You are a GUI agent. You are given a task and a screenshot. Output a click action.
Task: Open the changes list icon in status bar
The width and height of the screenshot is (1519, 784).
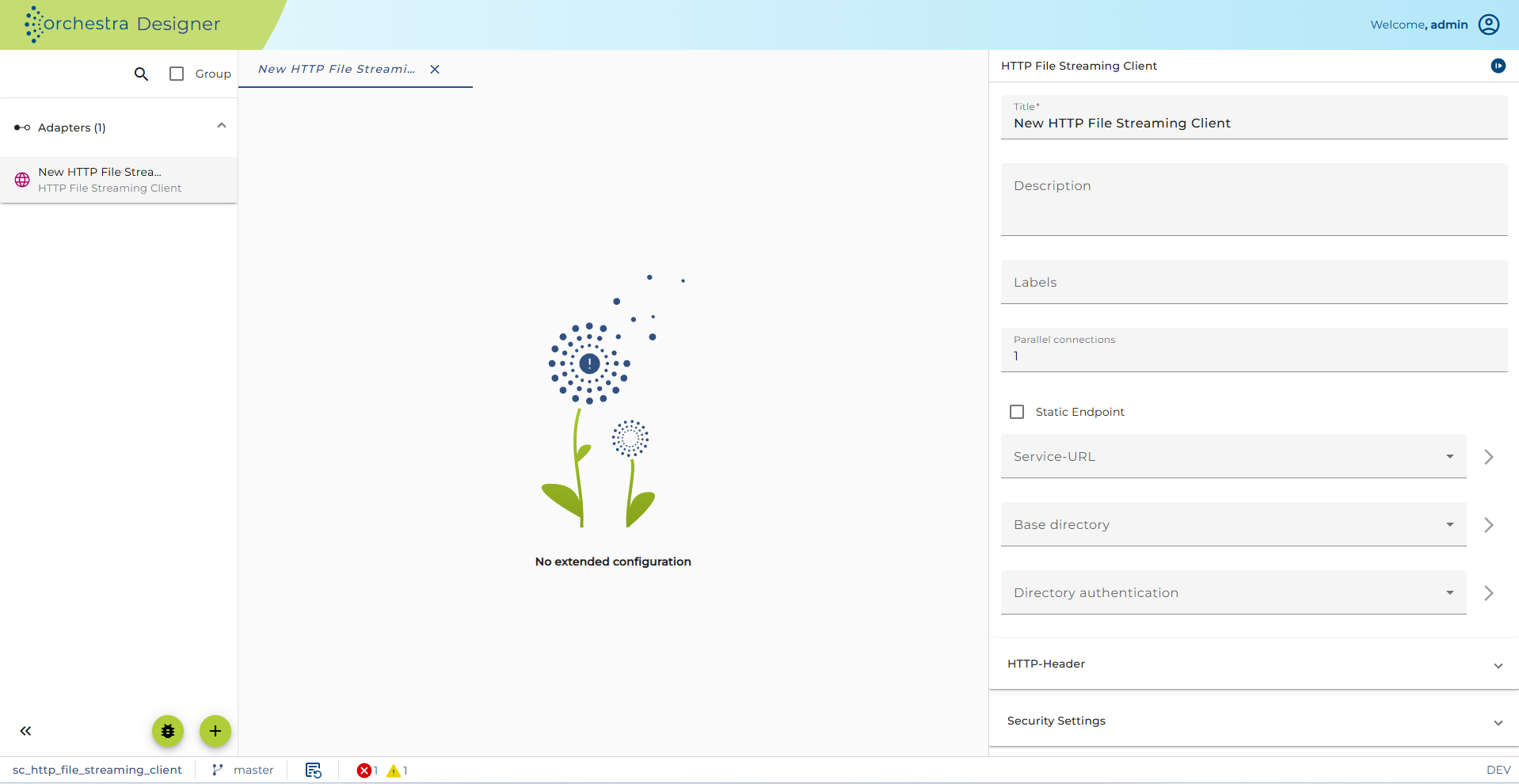[x=314, y=771]
